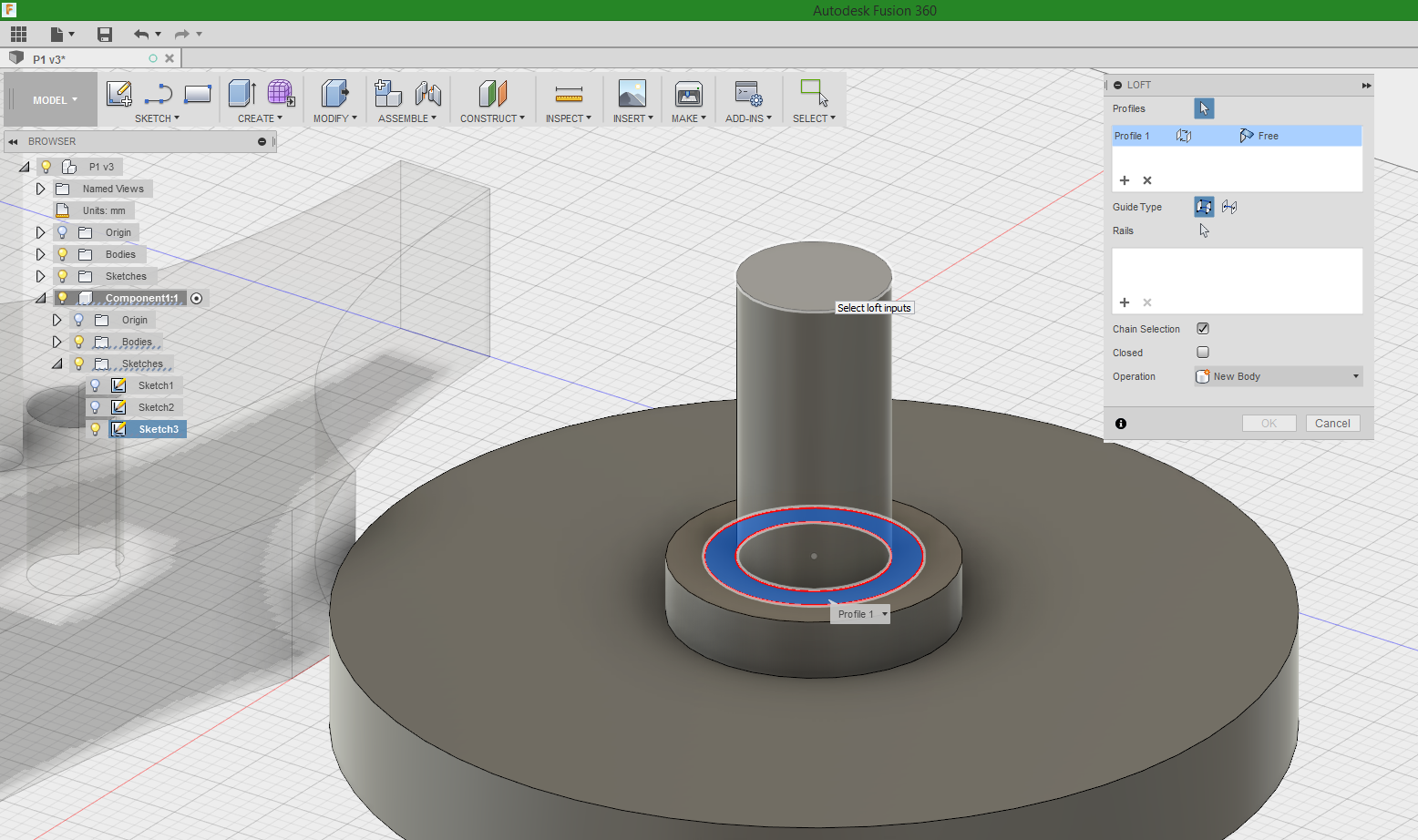
Task: Click the OK button in Loft dialog
Action: coord(1269,424)
